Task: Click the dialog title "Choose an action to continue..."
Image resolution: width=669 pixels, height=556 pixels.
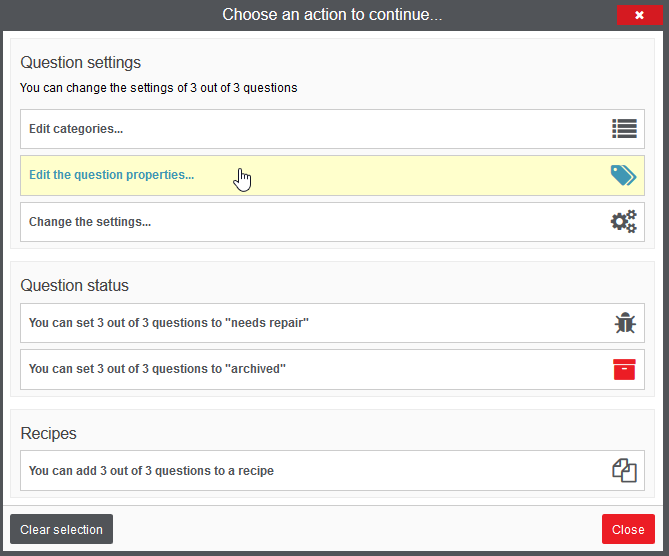Action: pos(332,15)
